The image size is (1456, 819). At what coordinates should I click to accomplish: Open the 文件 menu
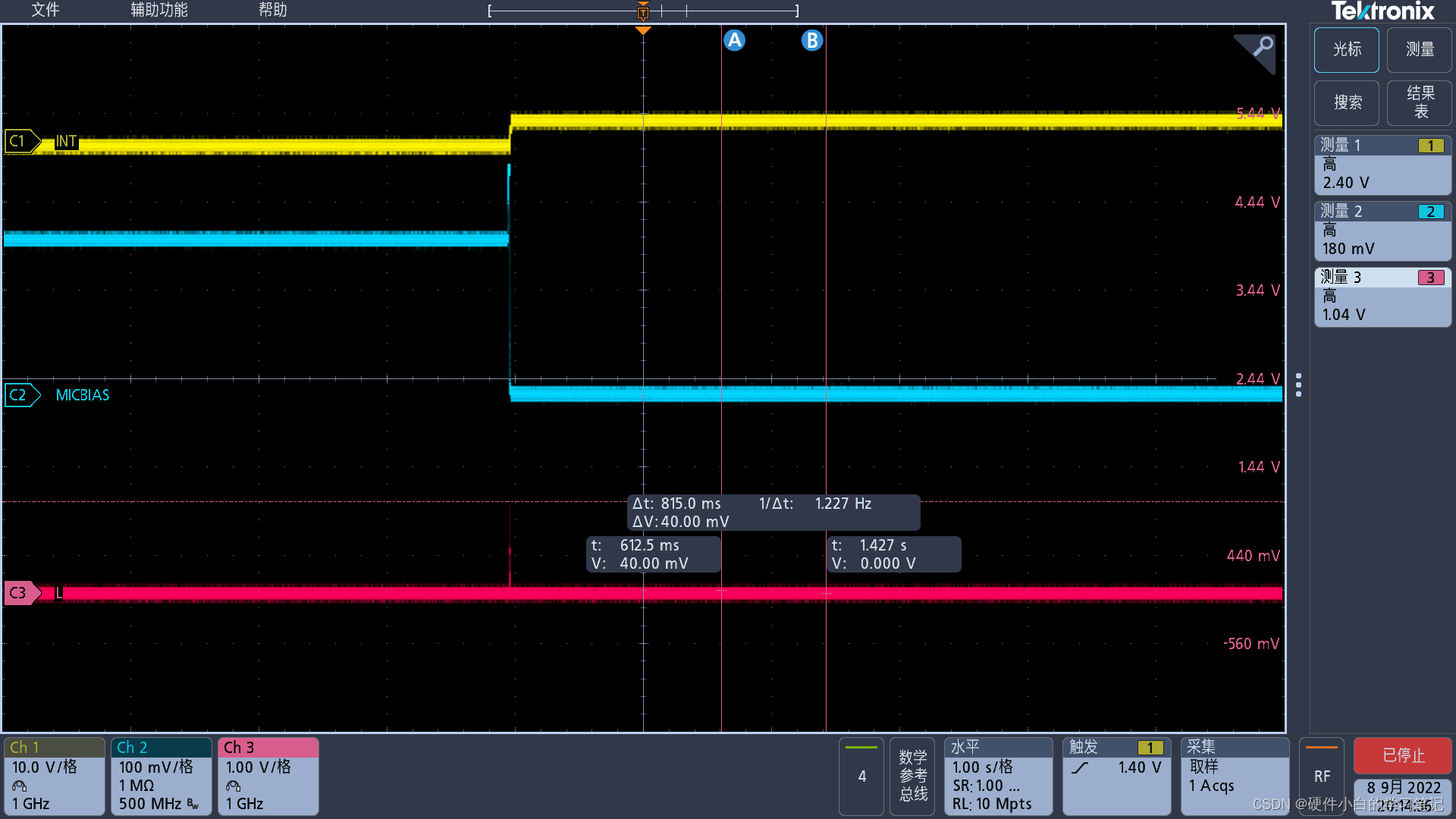pos(45,10)
